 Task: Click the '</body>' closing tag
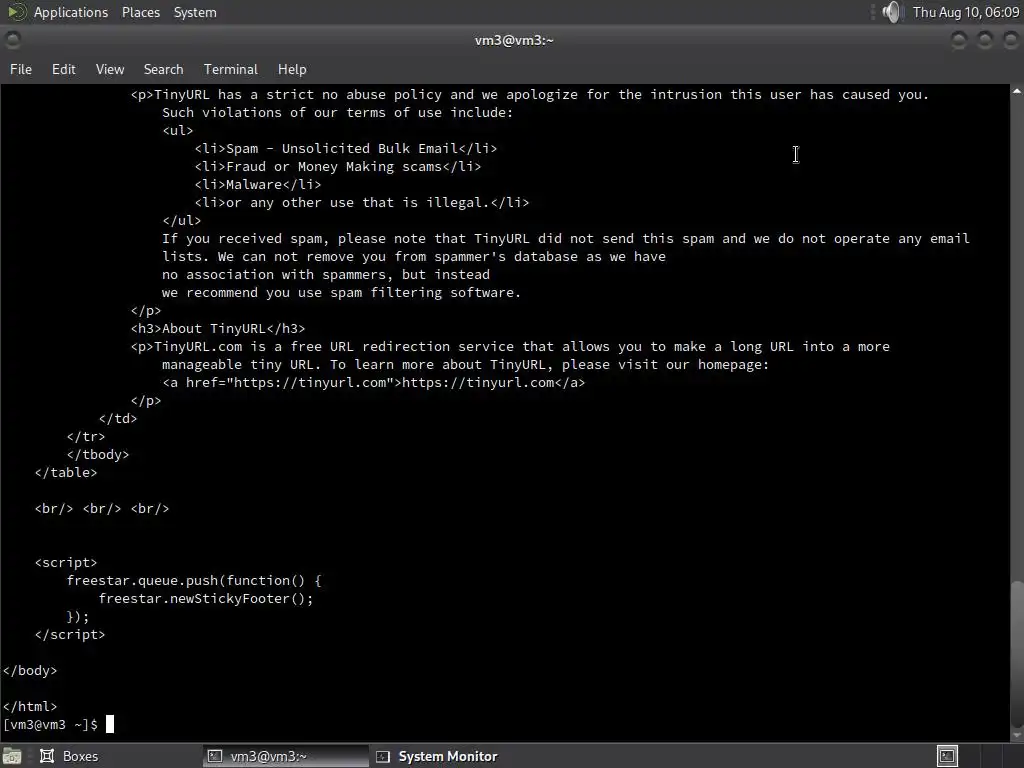tap(29, 670)
